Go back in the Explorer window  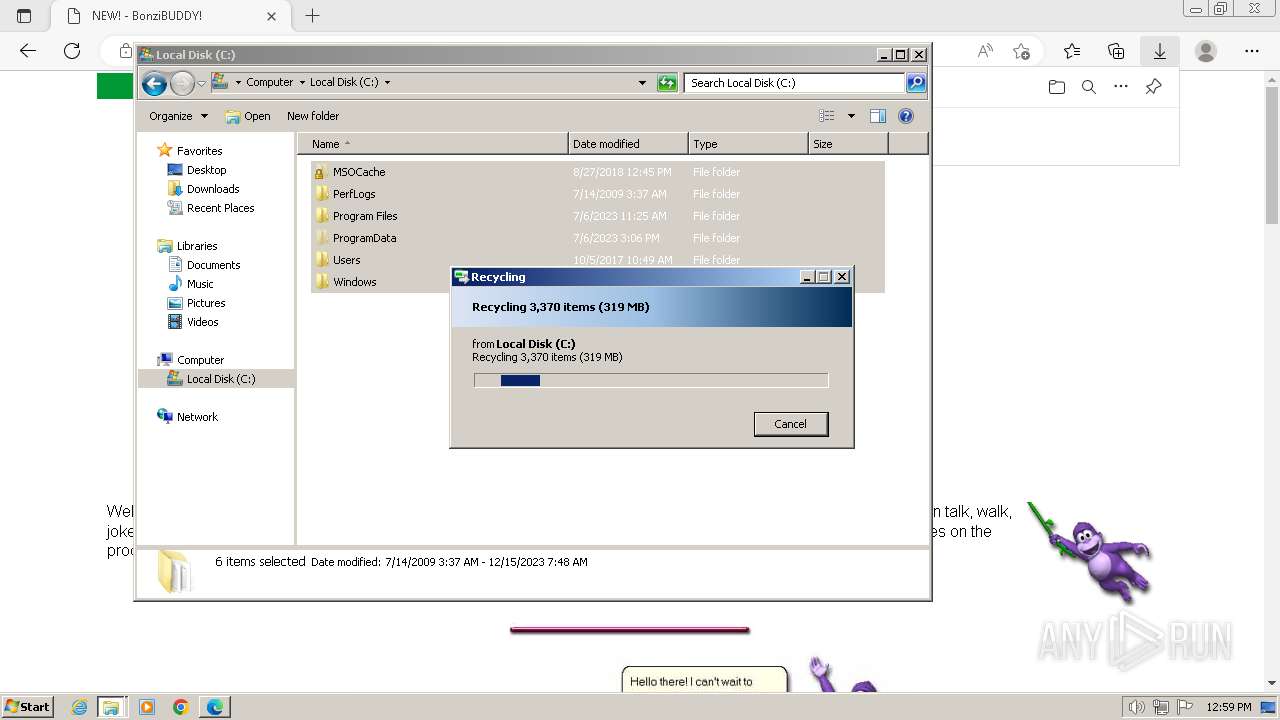pyautogui.click(x=154, y=84)
